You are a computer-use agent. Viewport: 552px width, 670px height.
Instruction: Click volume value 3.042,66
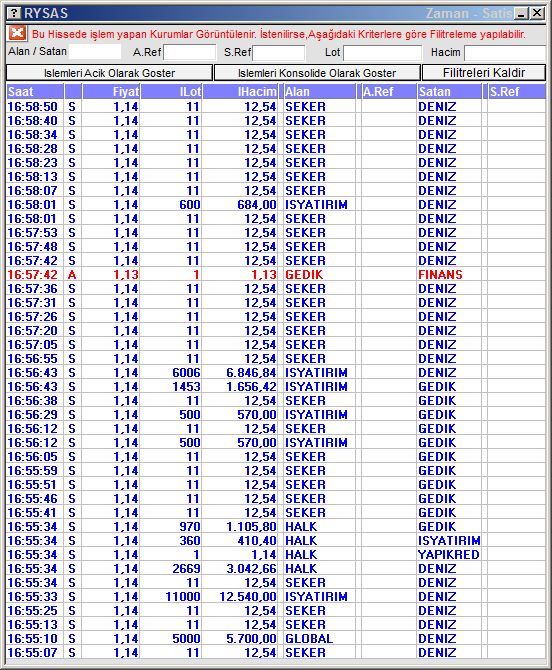pyautogui.click(x=251, y=568)
